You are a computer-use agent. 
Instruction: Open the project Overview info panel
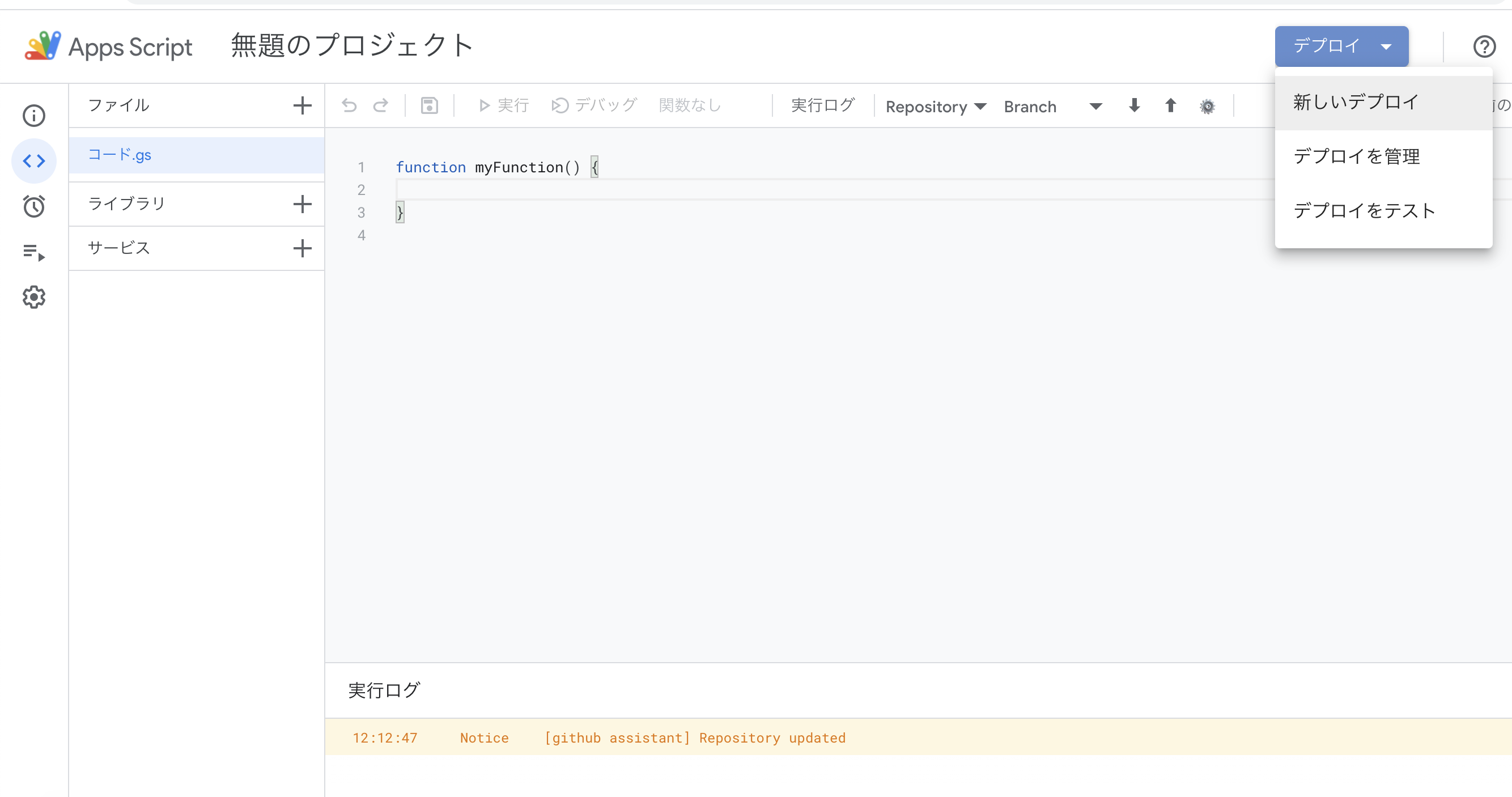click(33, 115)
